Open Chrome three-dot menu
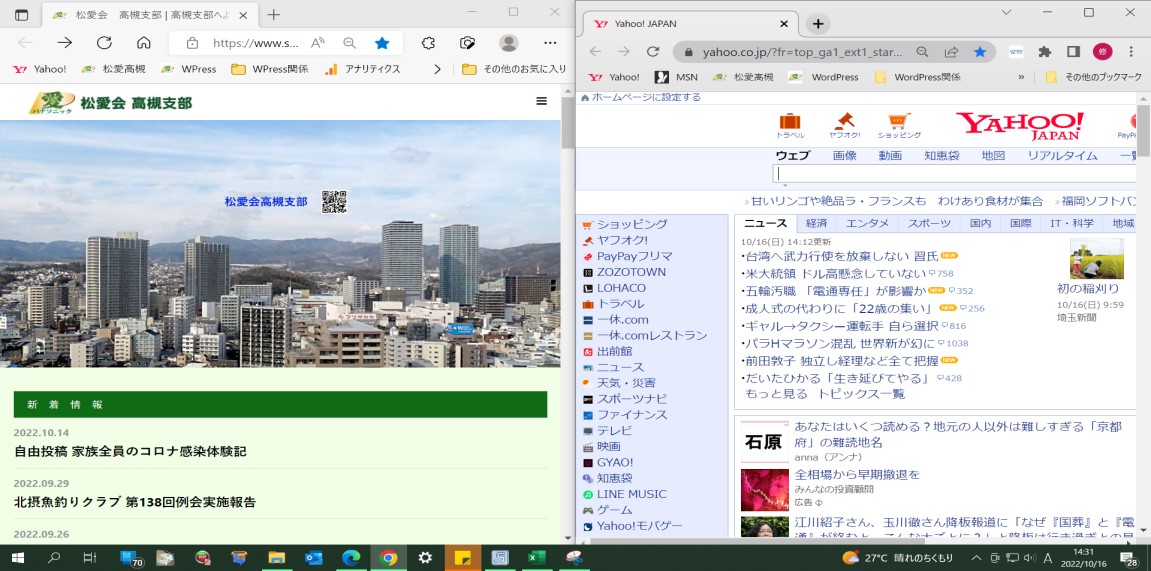 (1132, 52)
